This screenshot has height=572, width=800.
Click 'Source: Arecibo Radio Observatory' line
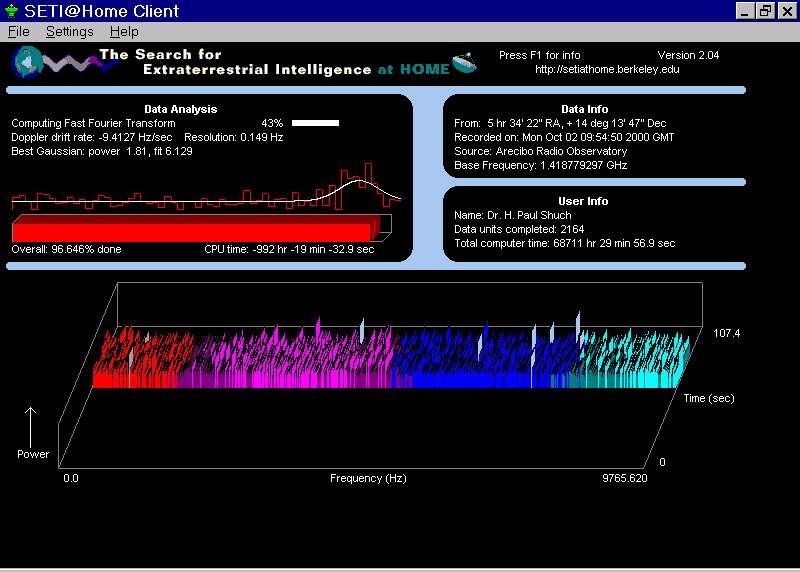click(541, 152)
